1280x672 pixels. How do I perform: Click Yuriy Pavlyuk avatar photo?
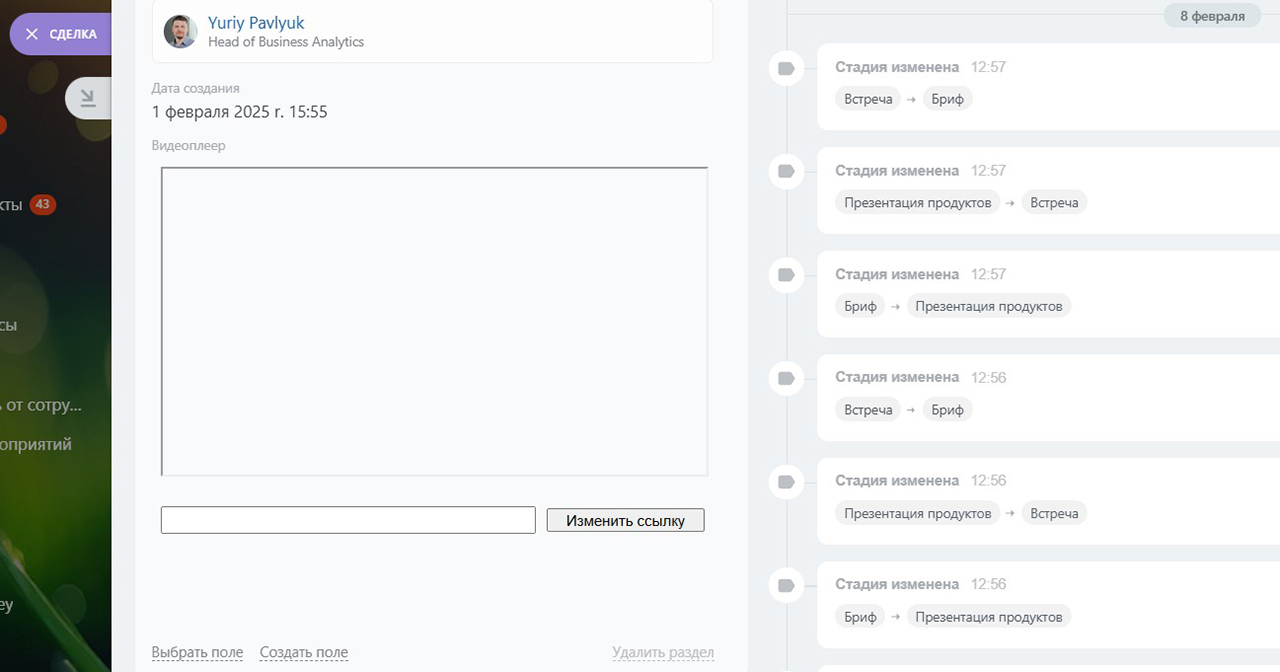point(181,32)
